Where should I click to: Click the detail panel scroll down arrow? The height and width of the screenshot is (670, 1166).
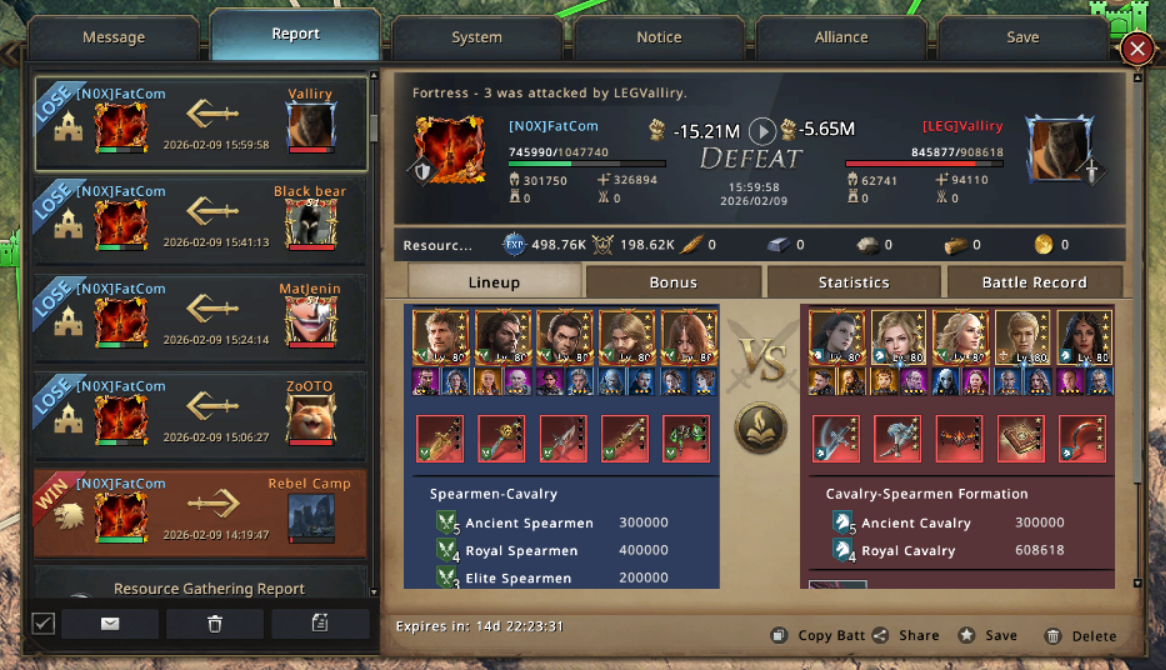pyautogui.click(x=1137, y=583)
